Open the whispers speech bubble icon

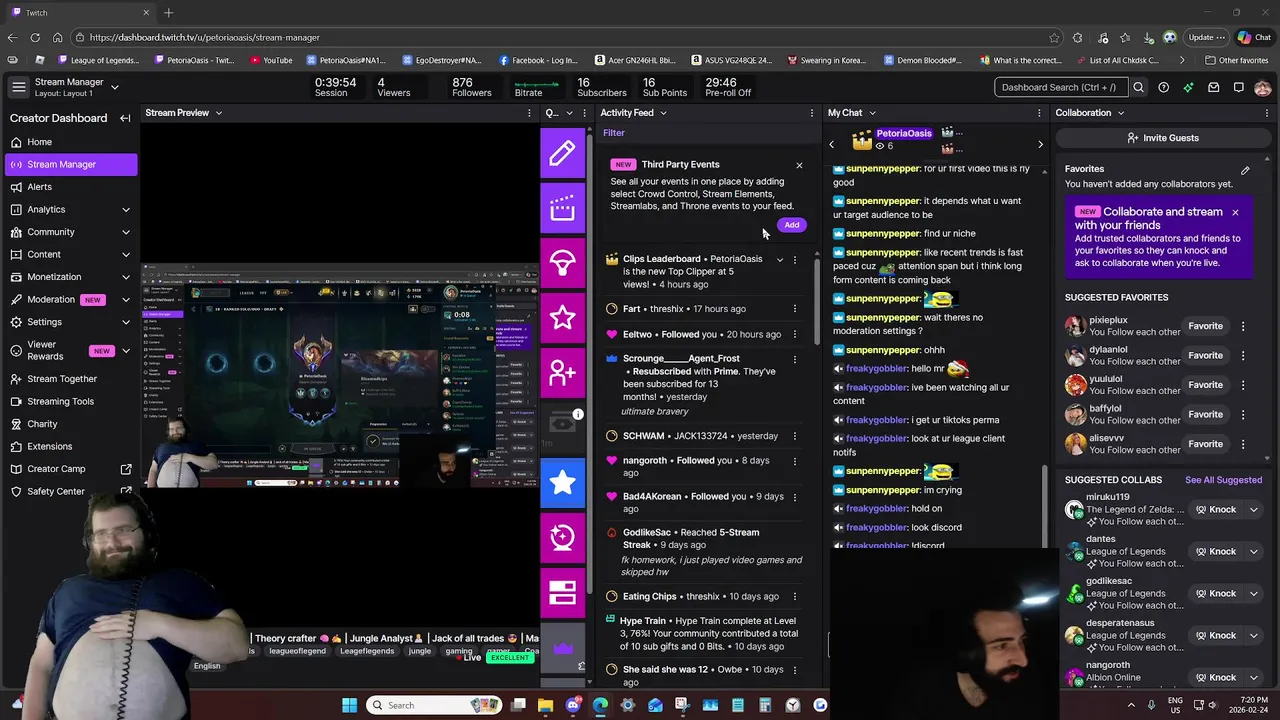pos(1238,87)
